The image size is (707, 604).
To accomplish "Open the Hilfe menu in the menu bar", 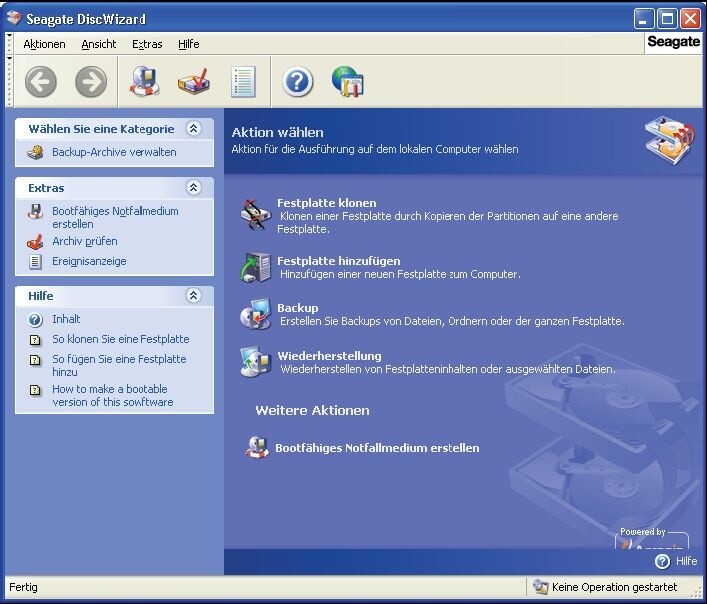I will tap(188, 44).
